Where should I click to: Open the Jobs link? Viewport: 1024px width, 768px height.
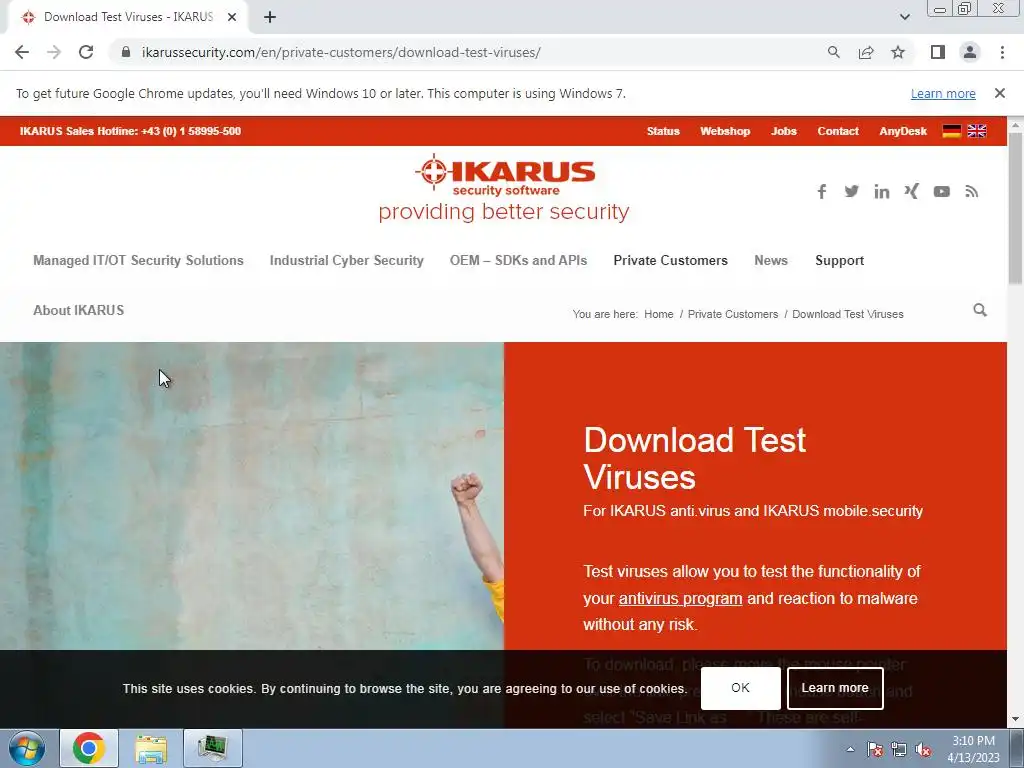pos(784,131)
